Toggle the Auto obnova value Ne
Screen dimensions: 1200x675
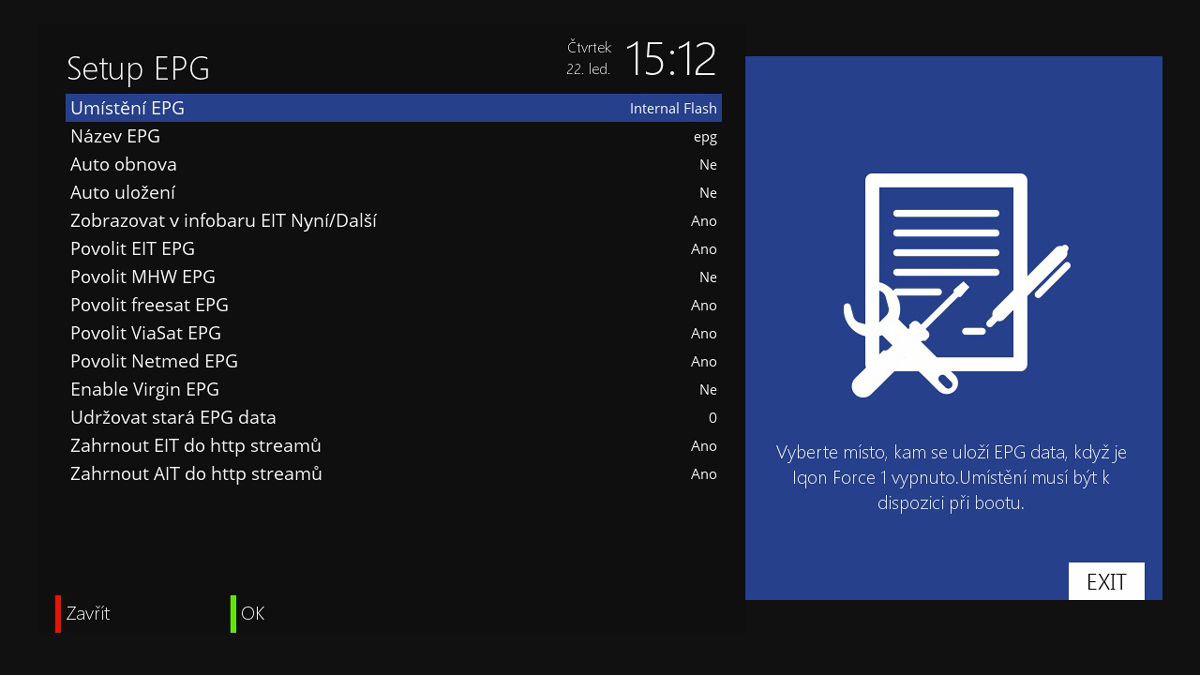(708, 164)
